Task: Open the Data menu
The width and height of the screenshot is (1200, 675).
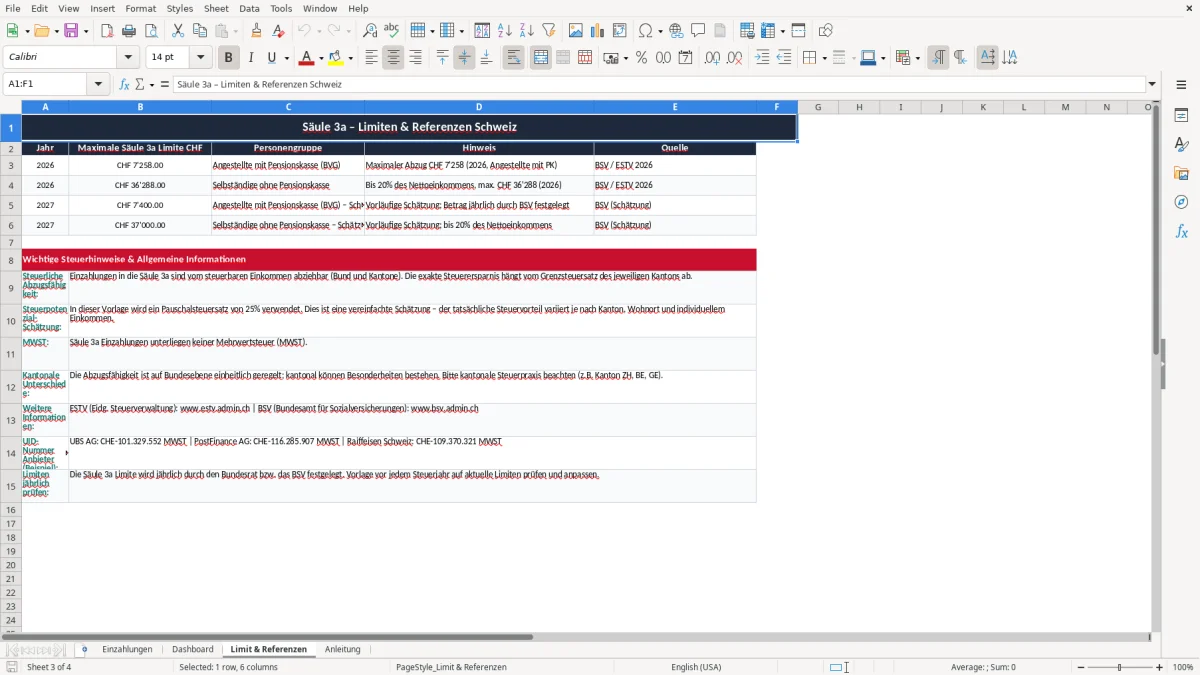Action: pos(249,8)
